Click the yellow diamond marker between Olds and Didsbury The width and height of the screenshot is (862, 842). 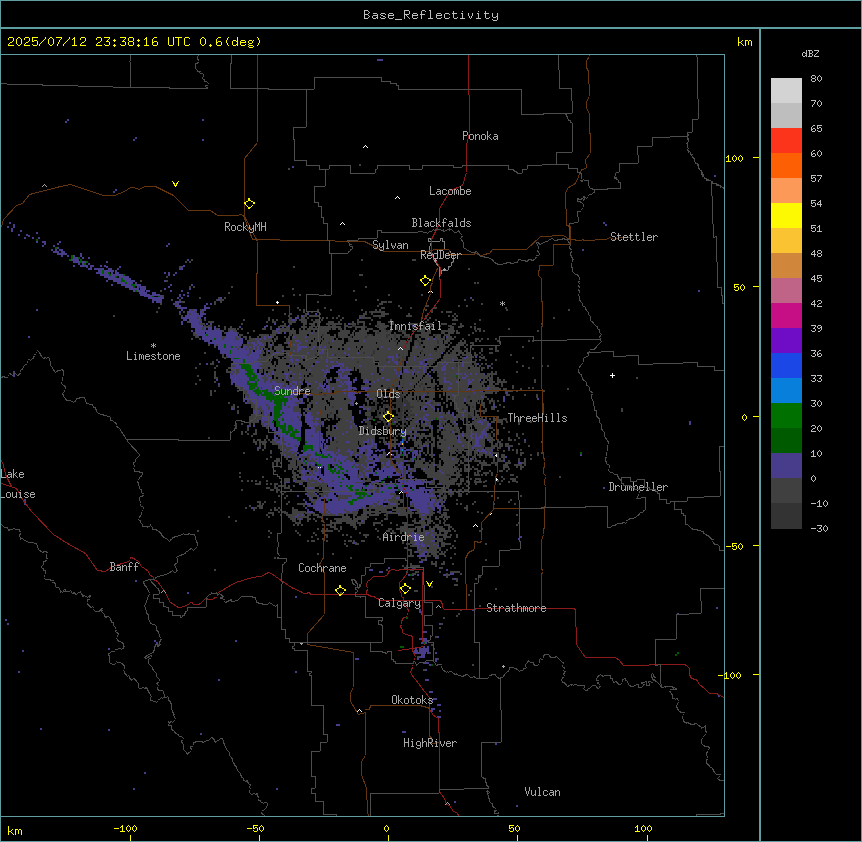tap(389, 417)
